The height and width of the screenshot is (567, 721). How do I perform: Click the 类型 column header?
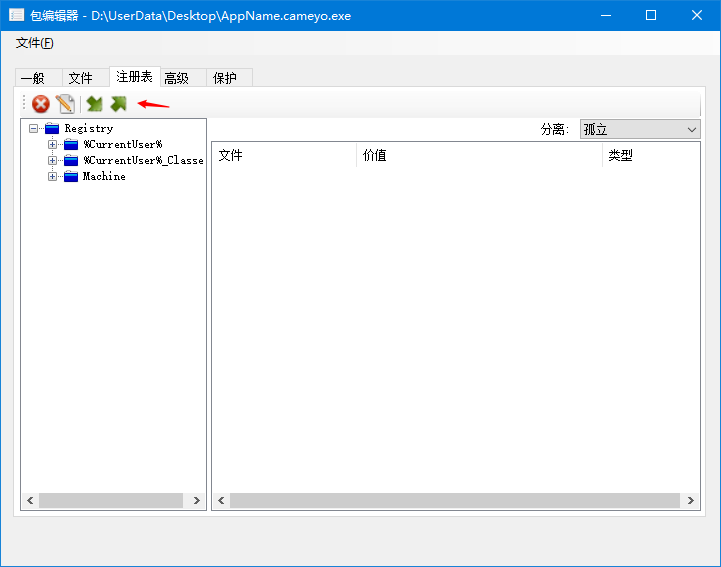click(651, 155)
